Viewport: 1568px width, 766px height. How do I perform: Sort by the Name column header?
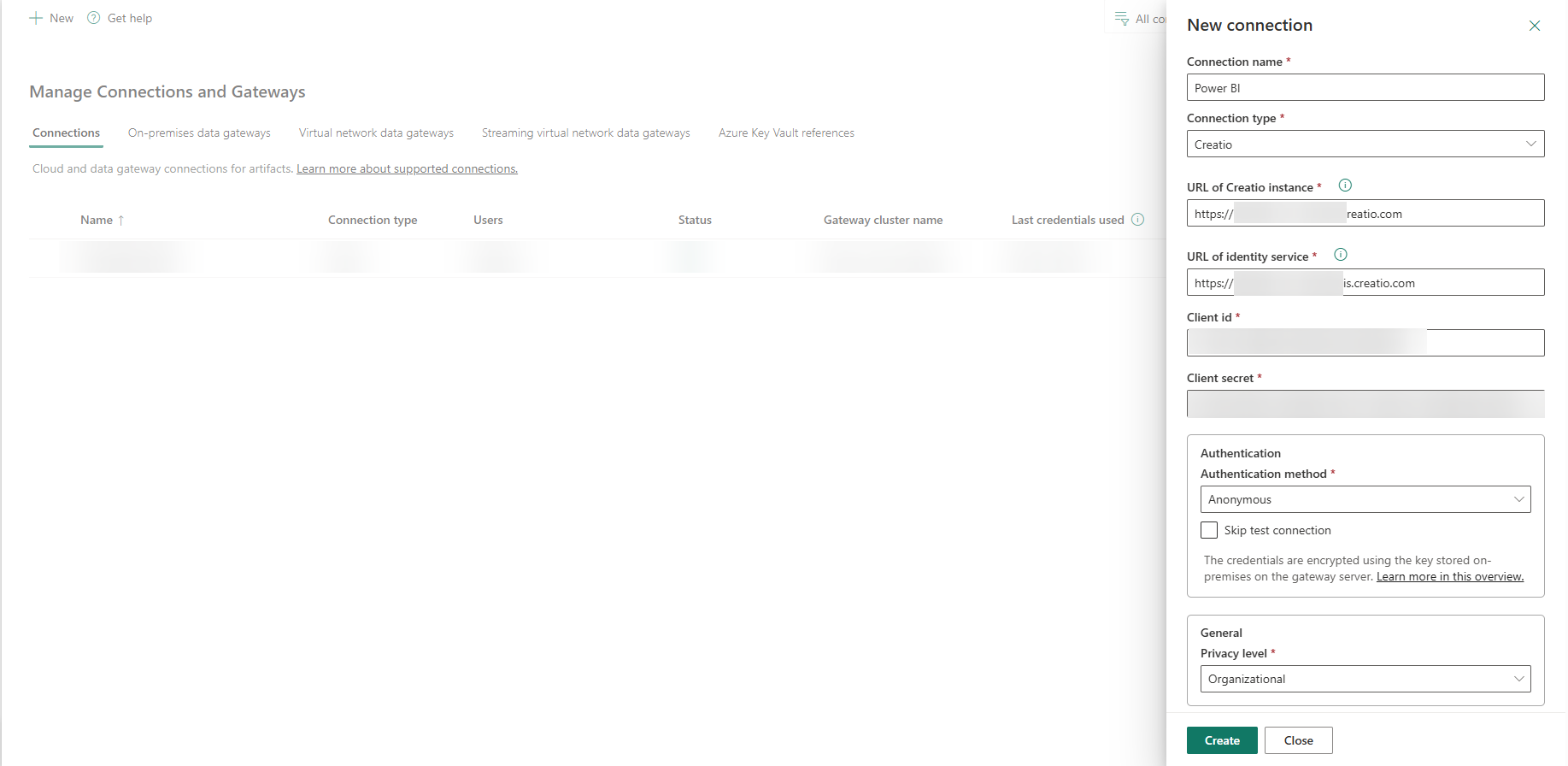(x=97, y=220)
